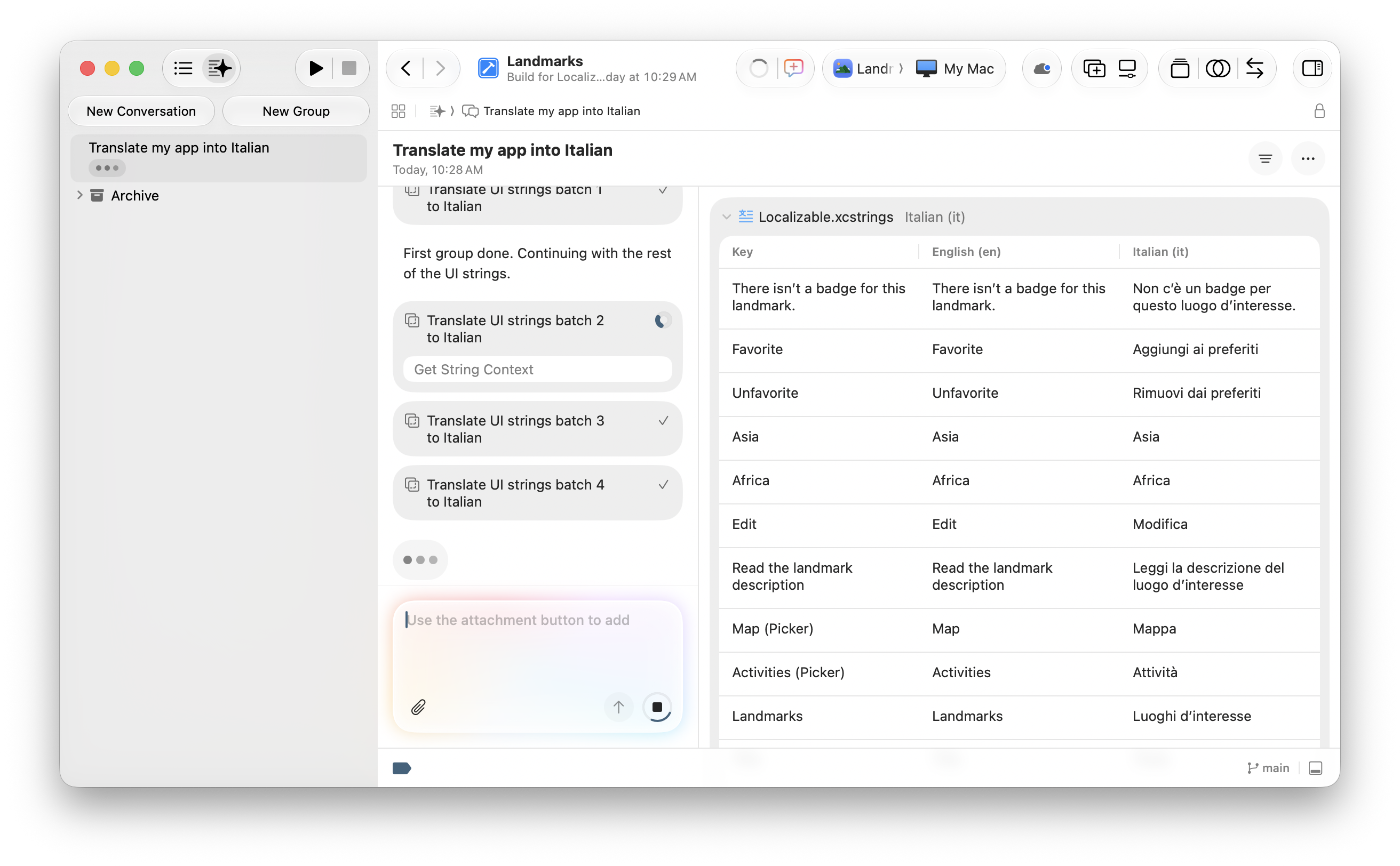Viewport: 1400px width, 866px height.
Task: Open the Archive item
Action: click(134, 195)
